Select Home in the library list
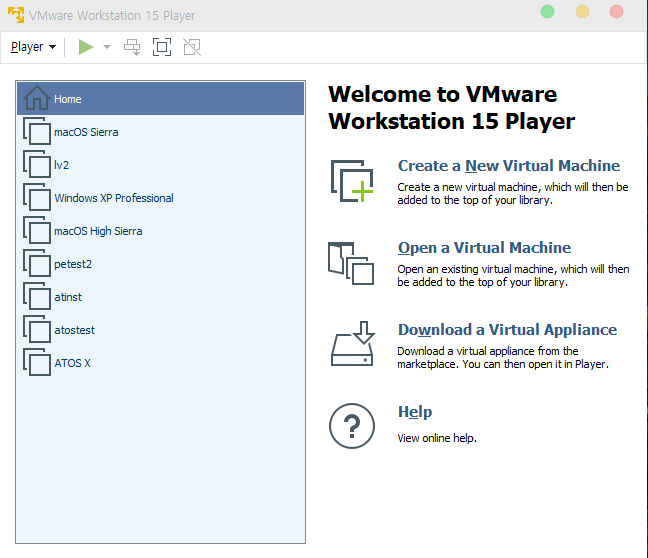 tap(160, 99)
